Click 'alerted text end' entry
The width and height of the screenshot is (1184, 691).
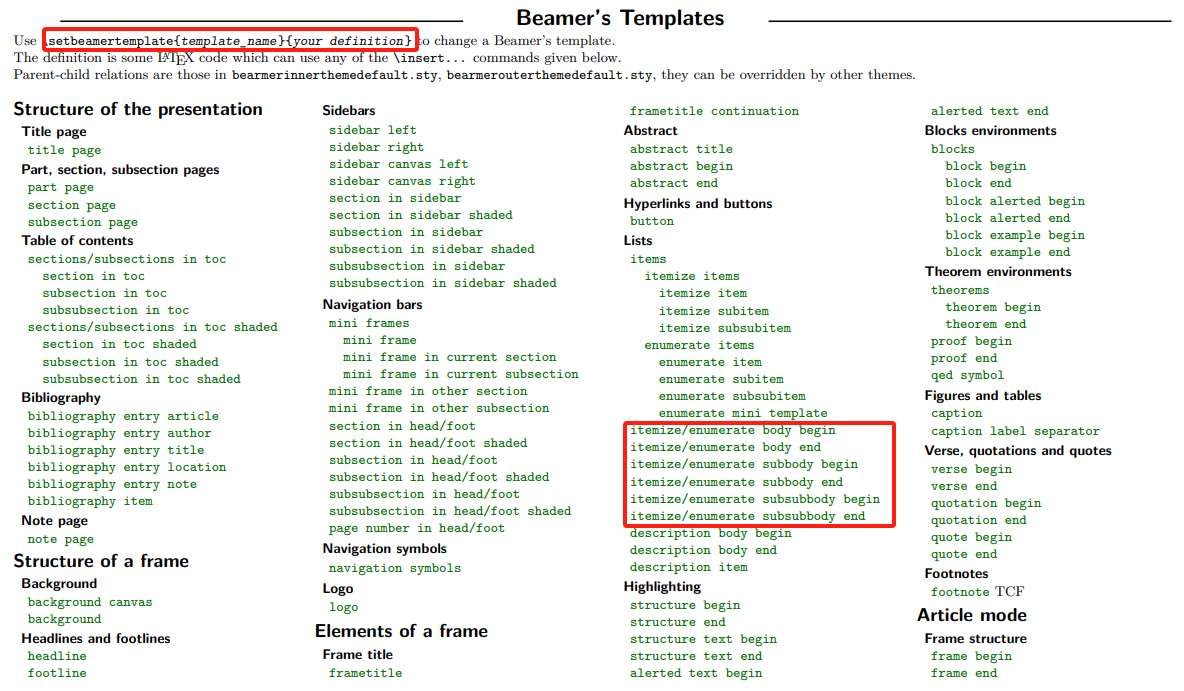989,111
